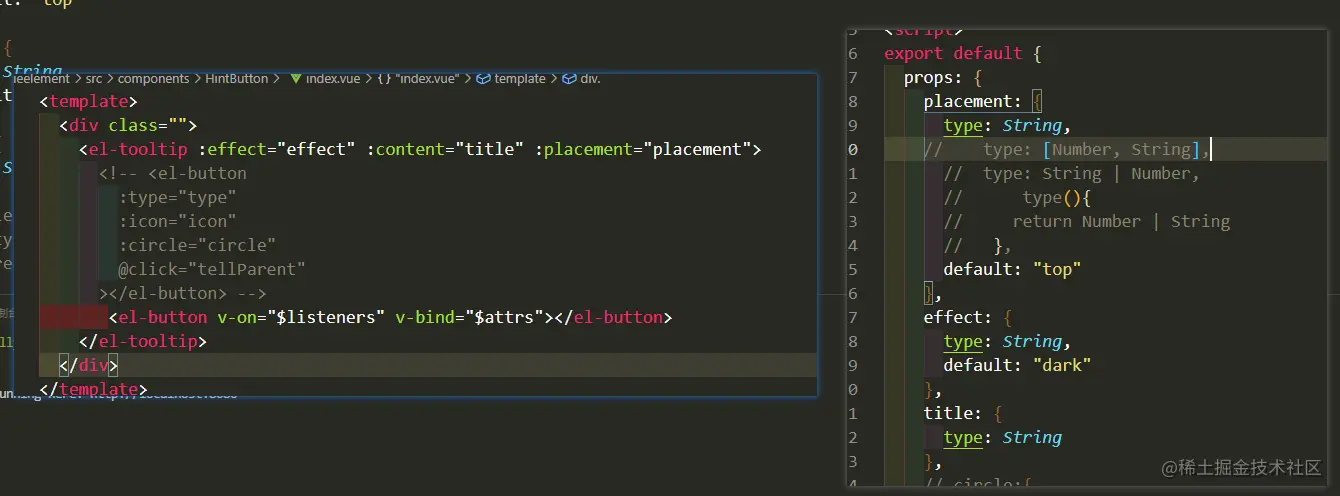Open the 'HintButton' breadcrumb folder
Screen dimensions: 1340x496
236,78
